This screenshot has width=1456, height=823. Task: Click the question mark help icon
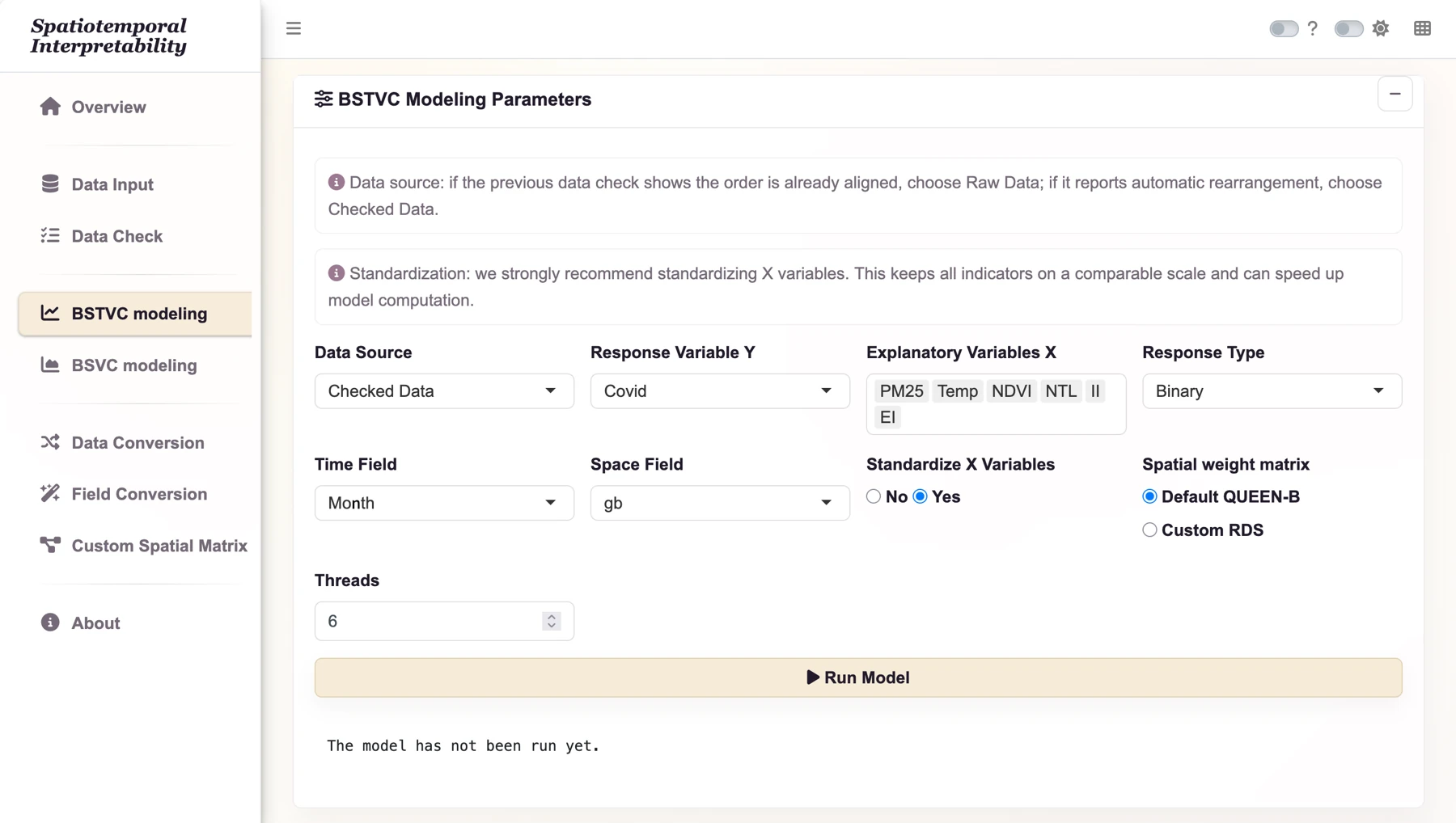pos(1313,29)
